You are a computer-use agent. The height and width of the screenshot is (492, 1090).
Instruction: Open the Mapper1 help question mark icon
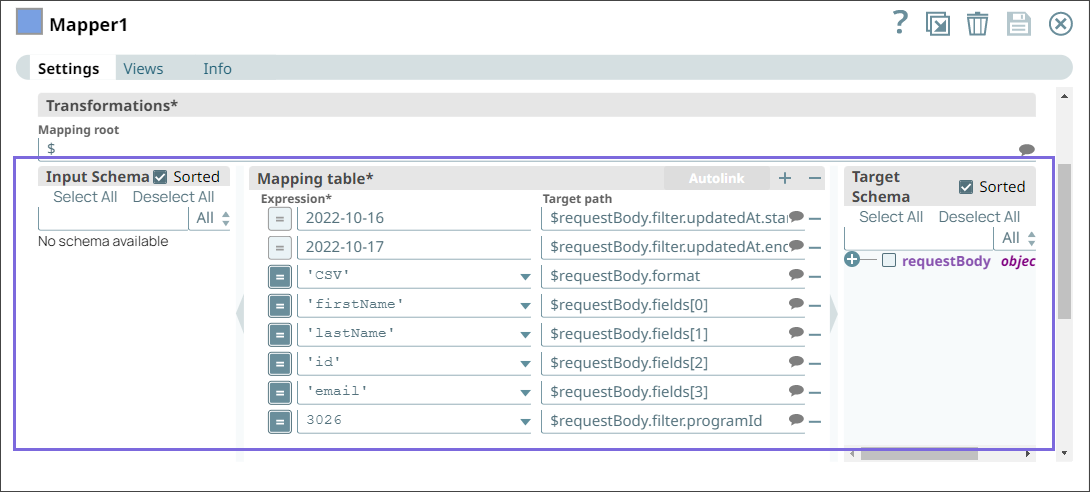[x=900, y=24]
